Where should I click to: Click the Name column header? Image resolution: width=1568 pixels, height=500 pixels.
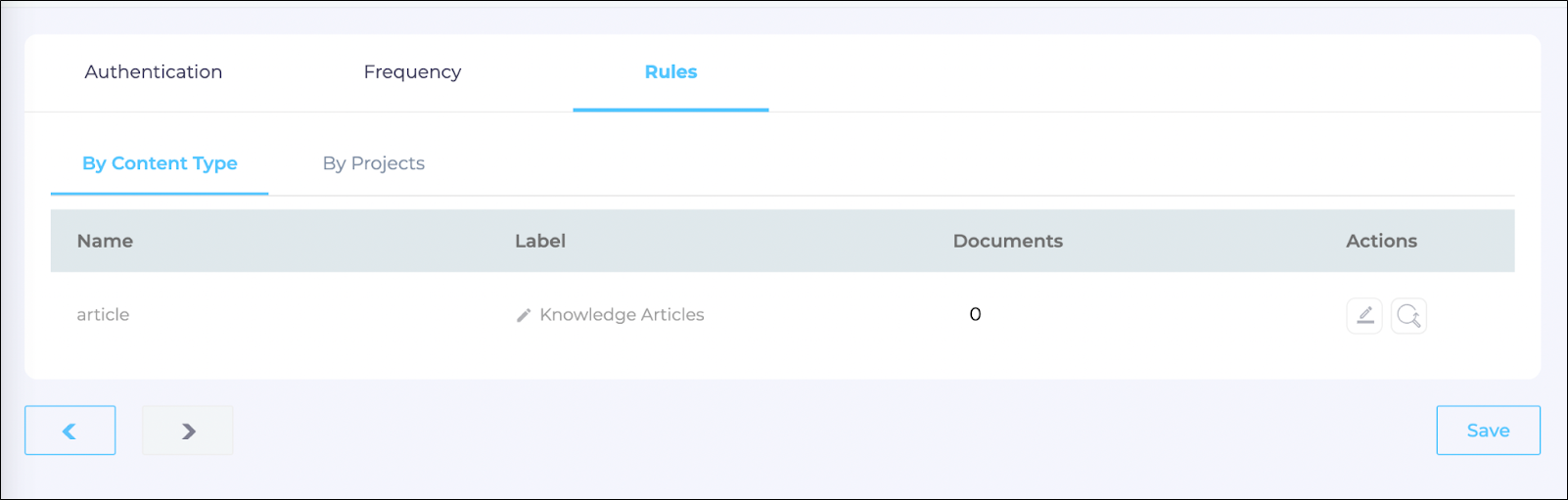[x=105, y=241]
